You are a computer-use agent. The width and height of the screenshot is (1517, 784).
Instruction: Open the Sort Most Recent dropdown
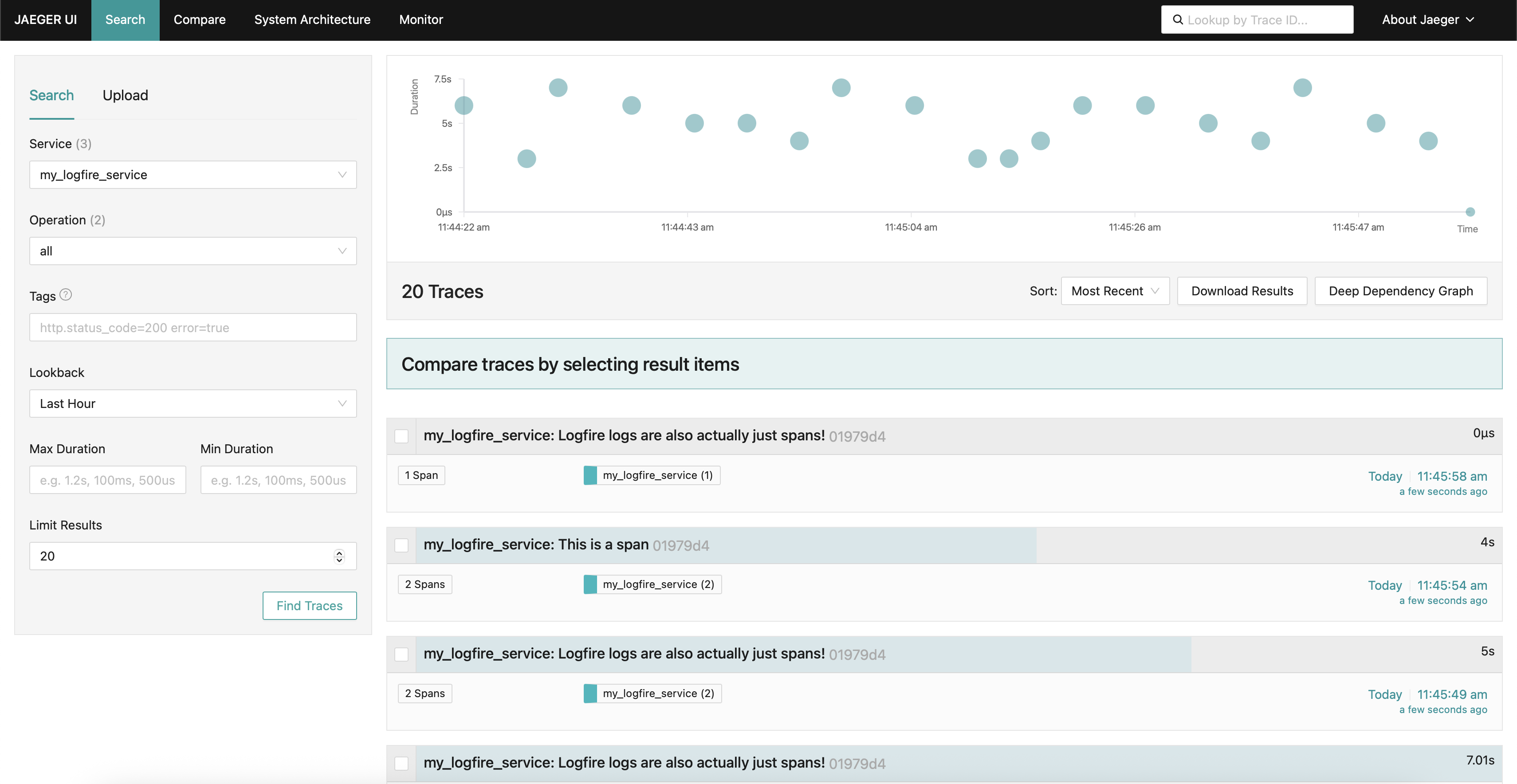pyautogui.click(x=1114, y=291)
